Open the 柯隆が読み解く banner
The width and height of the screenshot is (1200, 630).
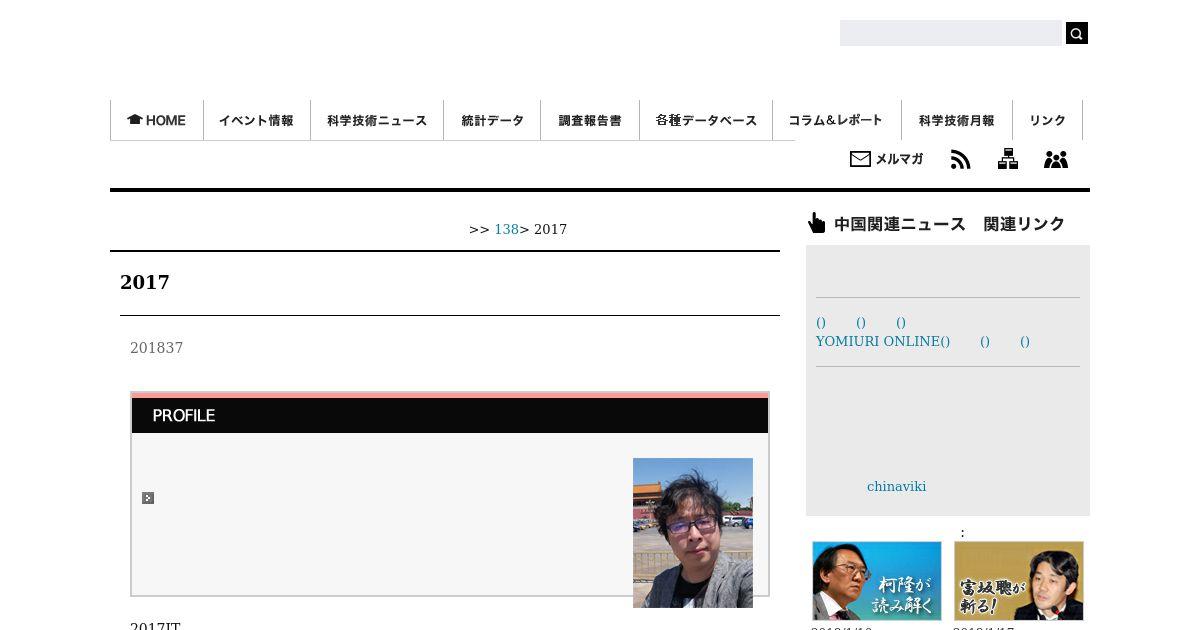[877, 581]
